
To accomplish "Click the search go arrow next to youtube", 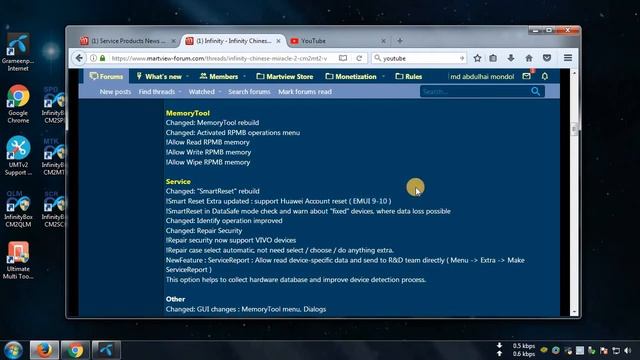I will [462, 58].
